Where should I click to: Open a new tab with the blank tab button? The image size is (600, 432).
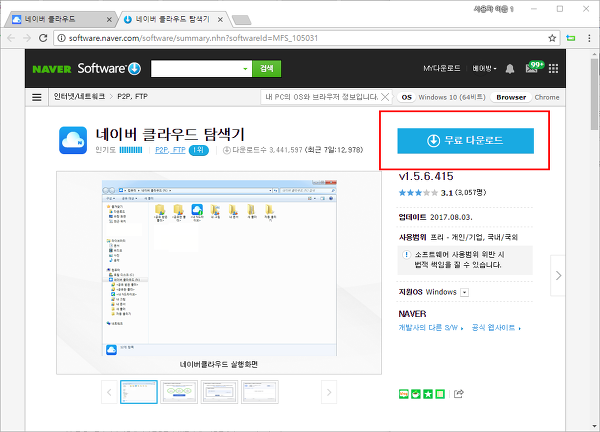click(x=241, y=20)
